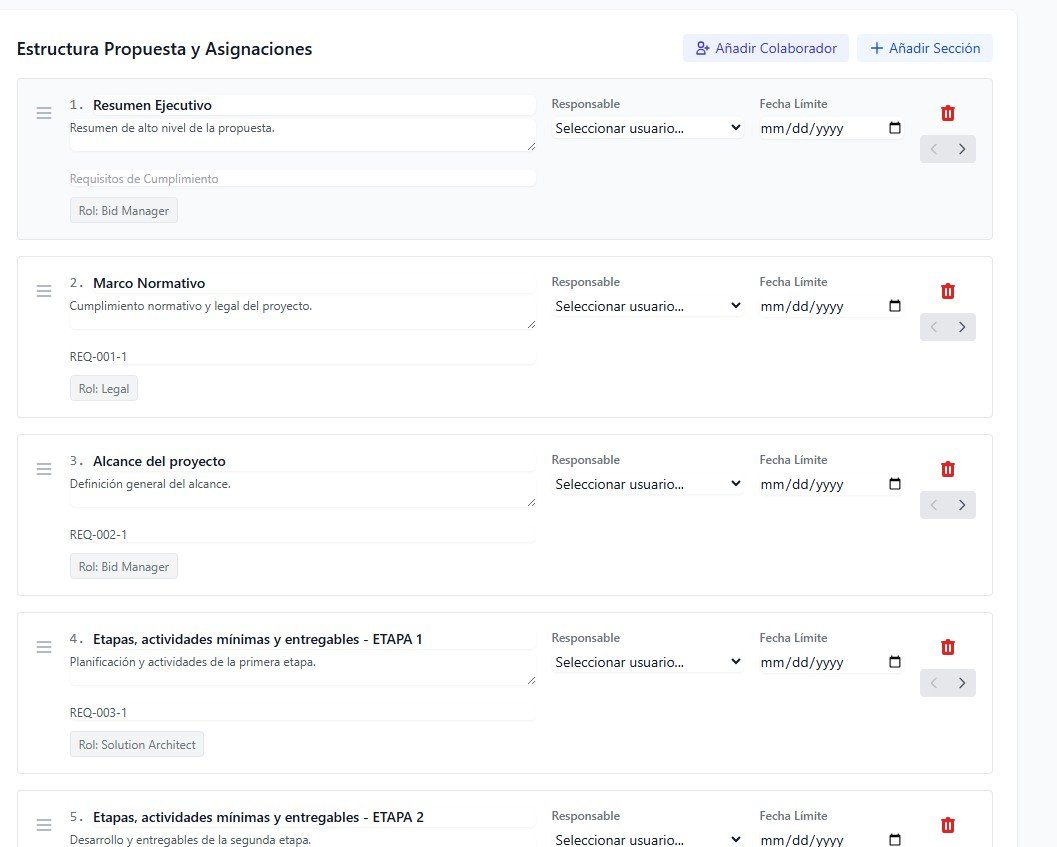Click the Añadir Sección button
Viewport: 1057px width, 847px height.
(x=924, y=49)
